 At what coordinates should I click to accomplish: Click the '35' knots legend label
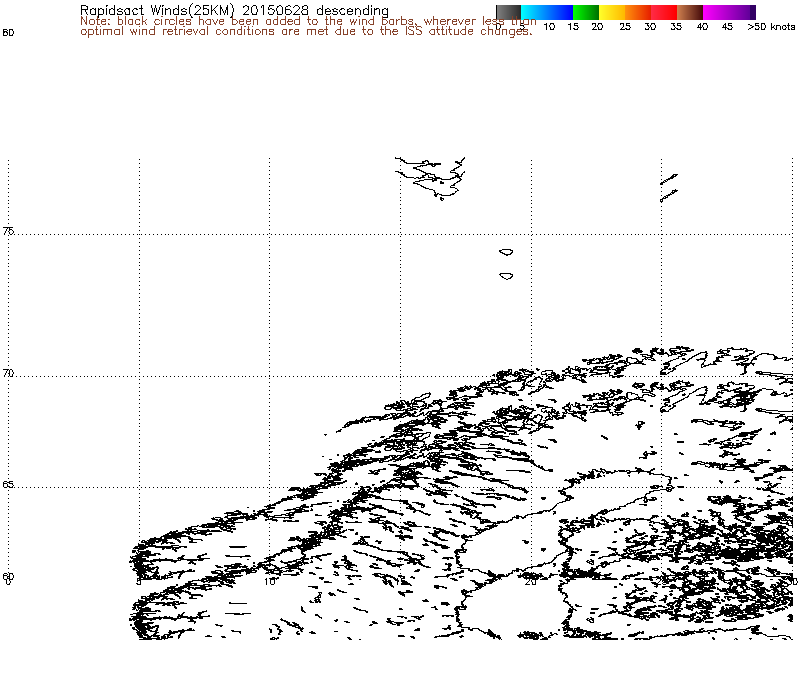tap(676, 27)
